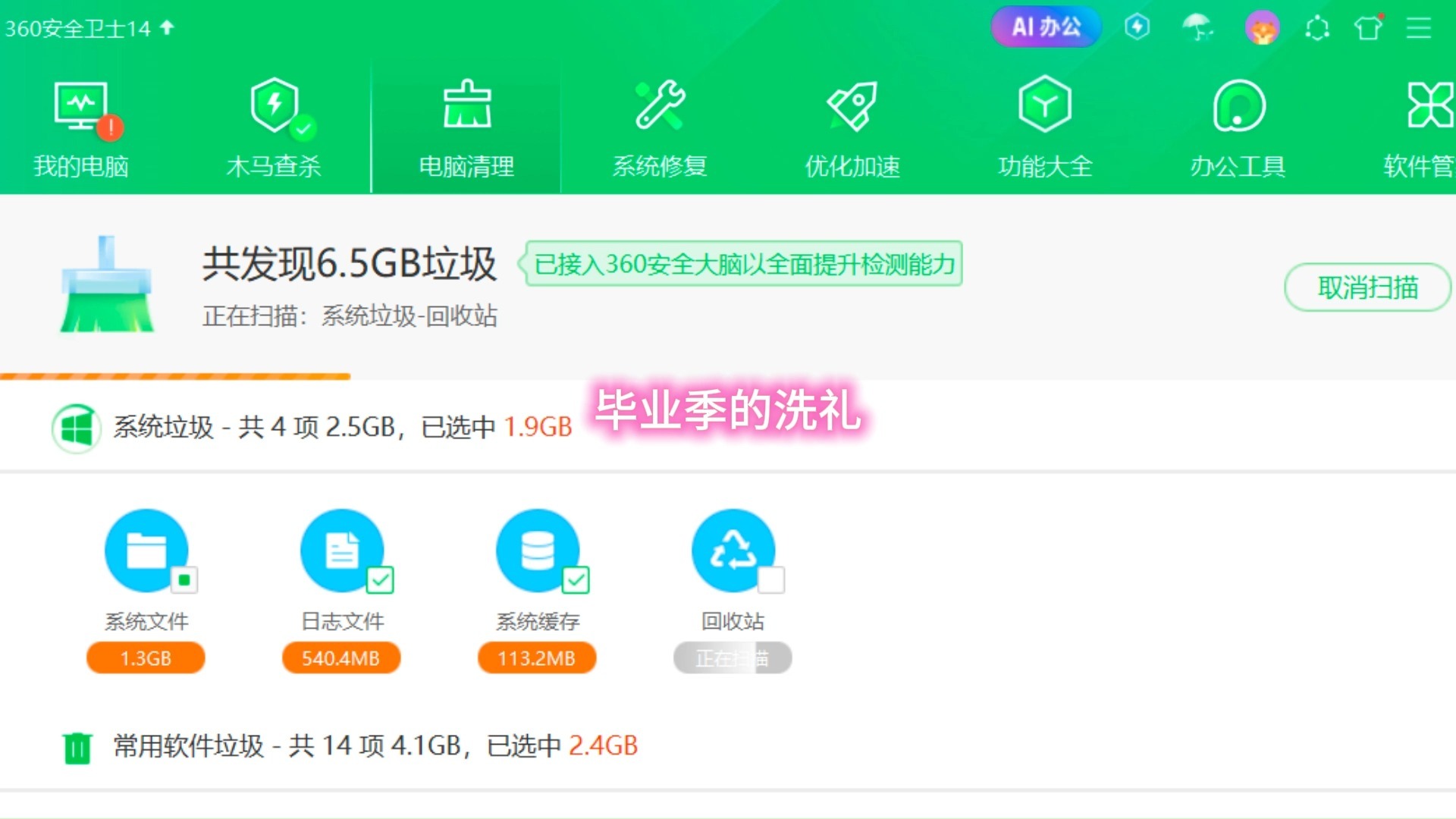Open 功能大全 cube icon
The width and height of the screenshot is (1456, 819).
coord(1044,106)
